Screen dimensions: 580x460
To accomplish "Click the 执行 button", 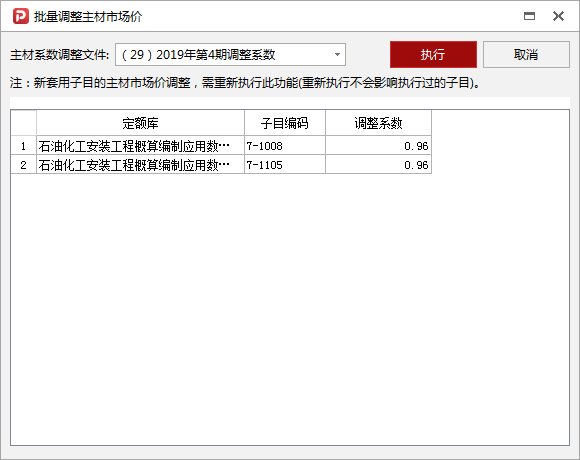I will click(433, 55).
